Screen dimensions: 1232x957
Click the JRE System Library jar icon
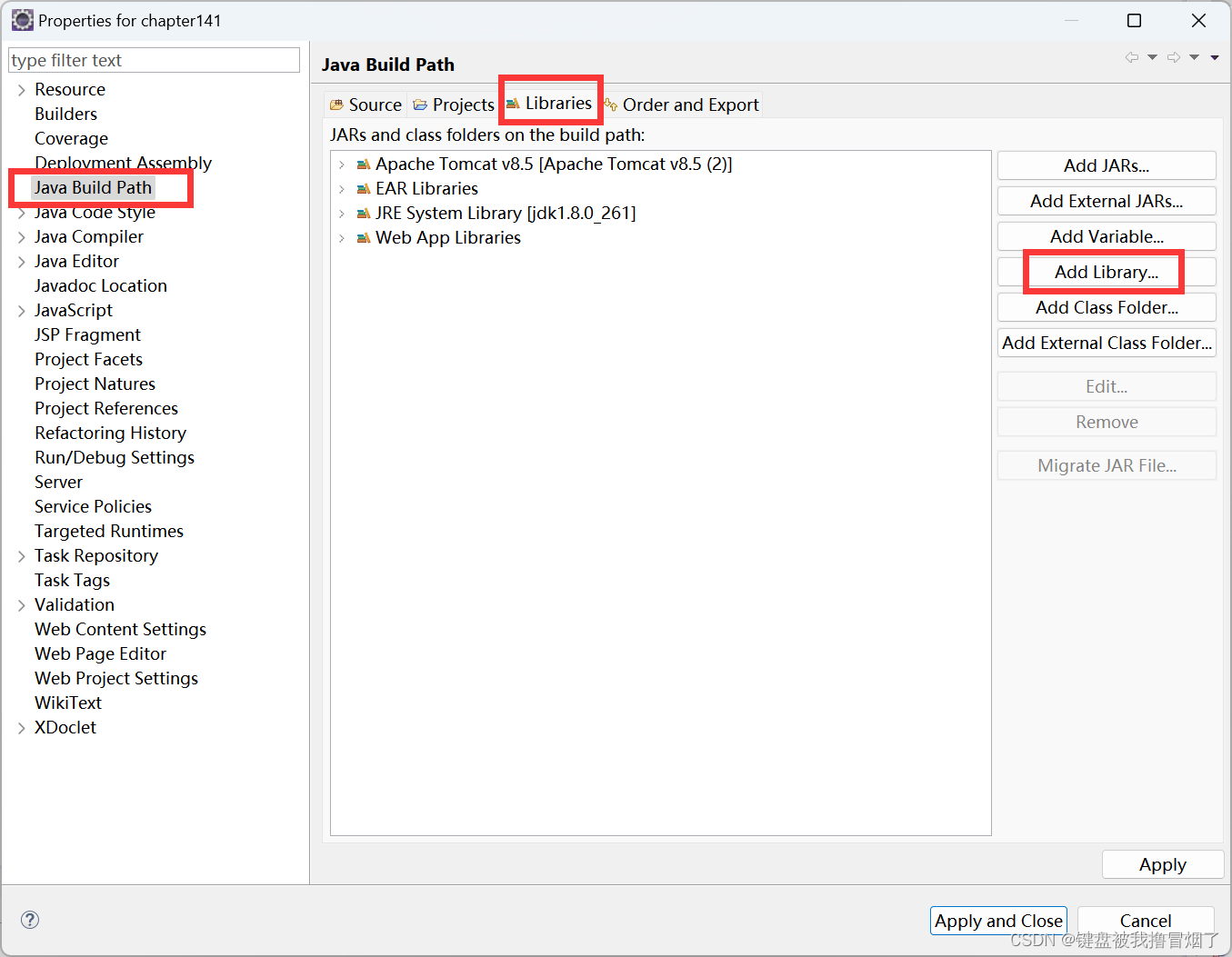tap(363, 213)
